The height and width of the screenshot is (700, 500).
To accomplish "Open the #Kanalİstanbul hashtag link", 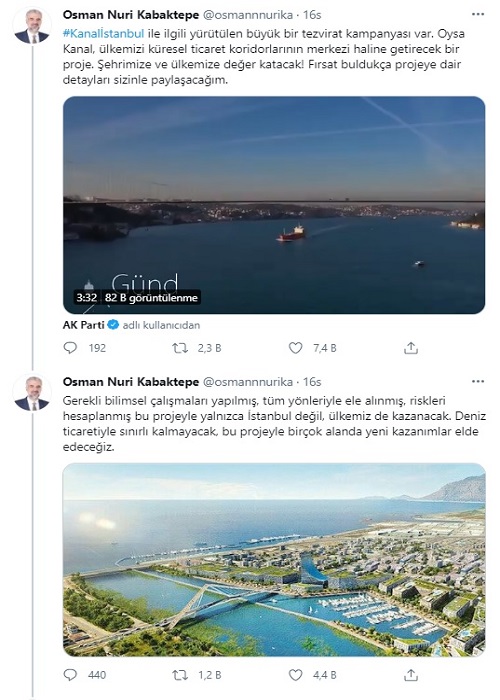I will [104, 33].
